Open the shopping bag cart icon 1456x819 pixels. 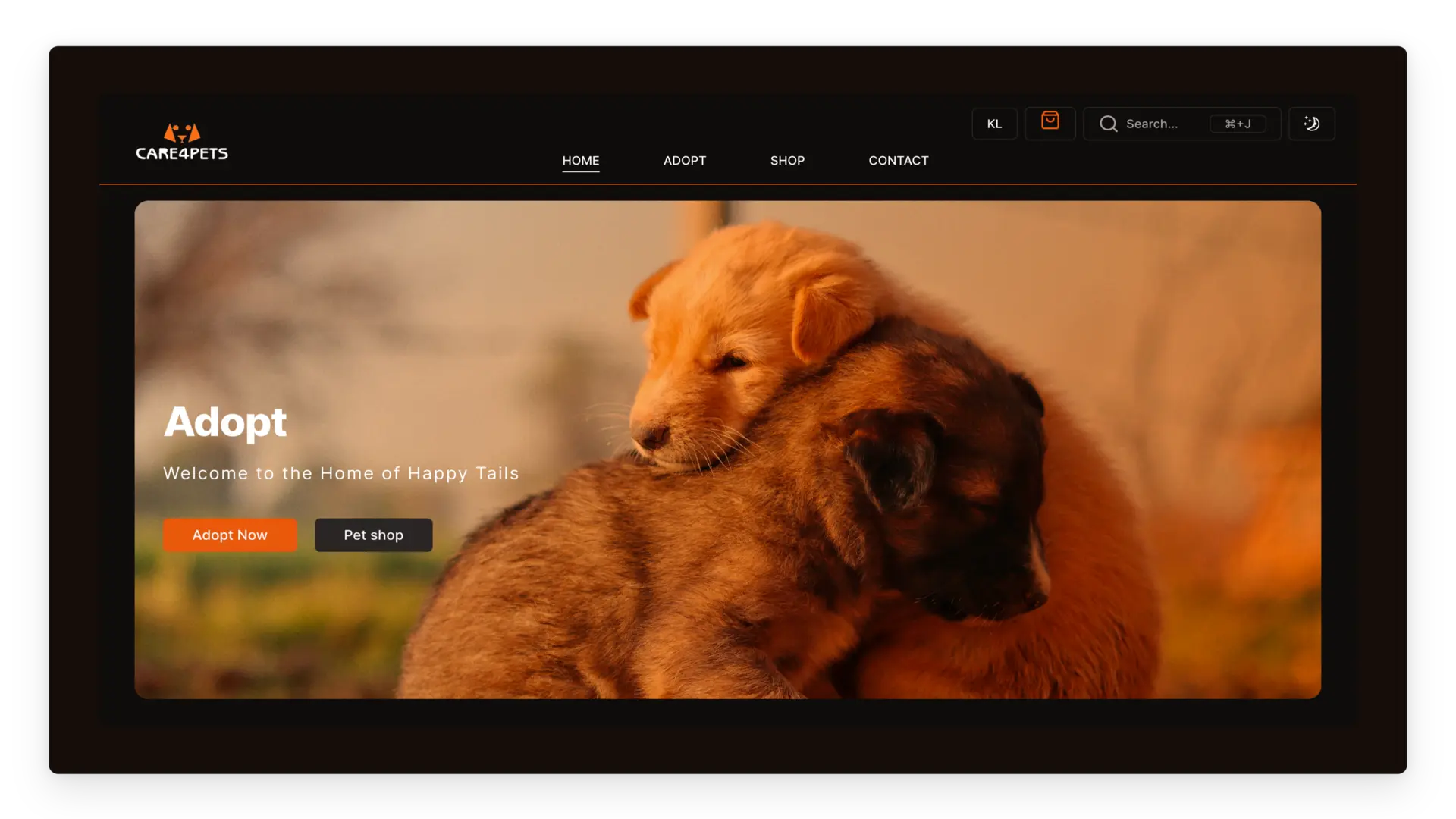coord(1050,121)
